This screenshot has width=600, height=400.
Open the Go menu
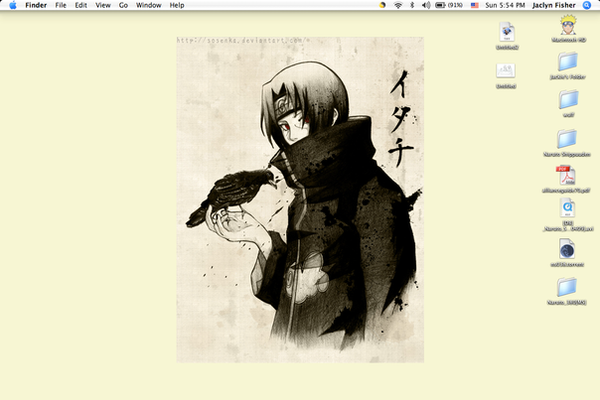[123, 5]
